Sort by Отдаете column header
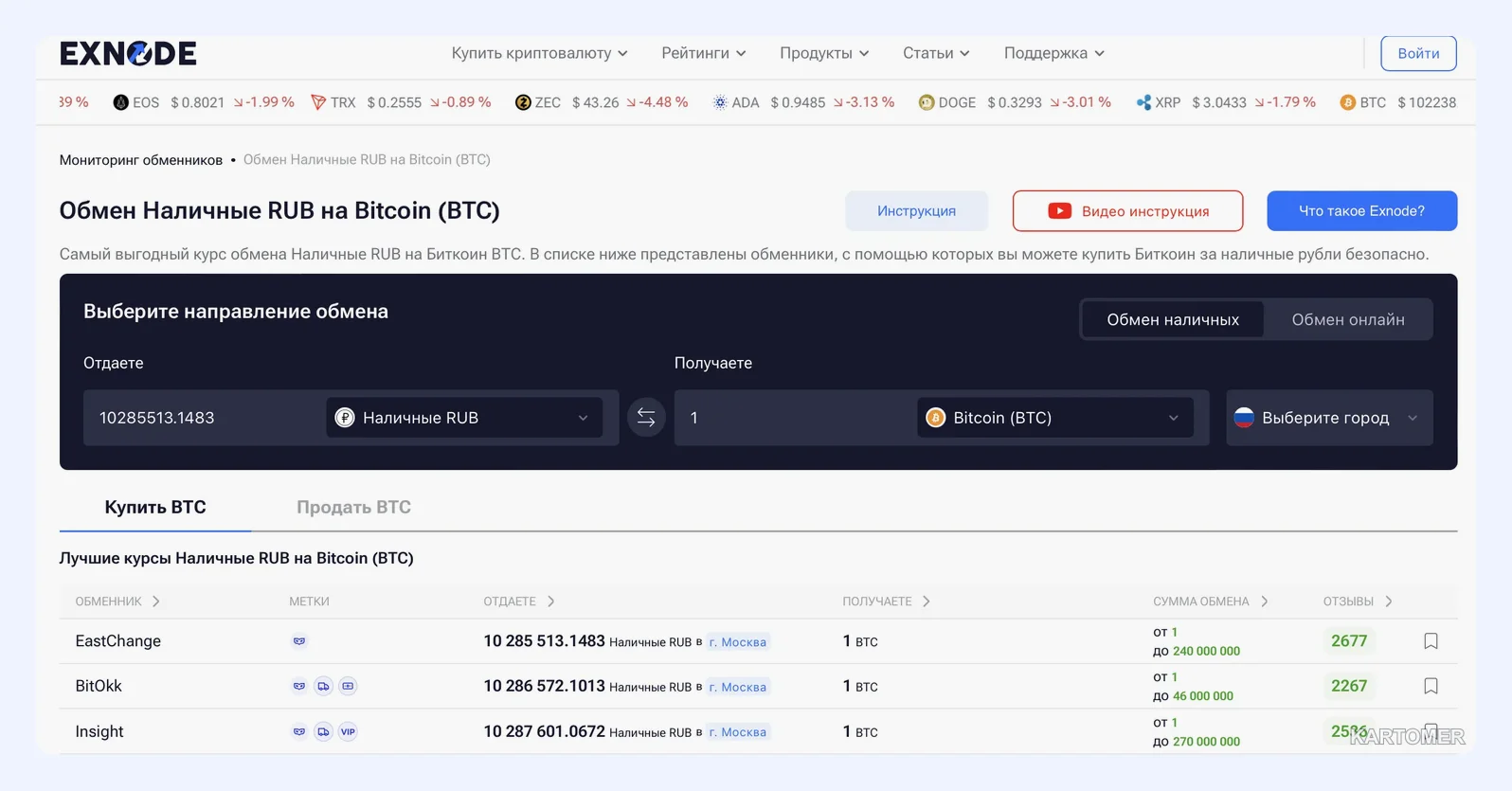 (519, 602)
